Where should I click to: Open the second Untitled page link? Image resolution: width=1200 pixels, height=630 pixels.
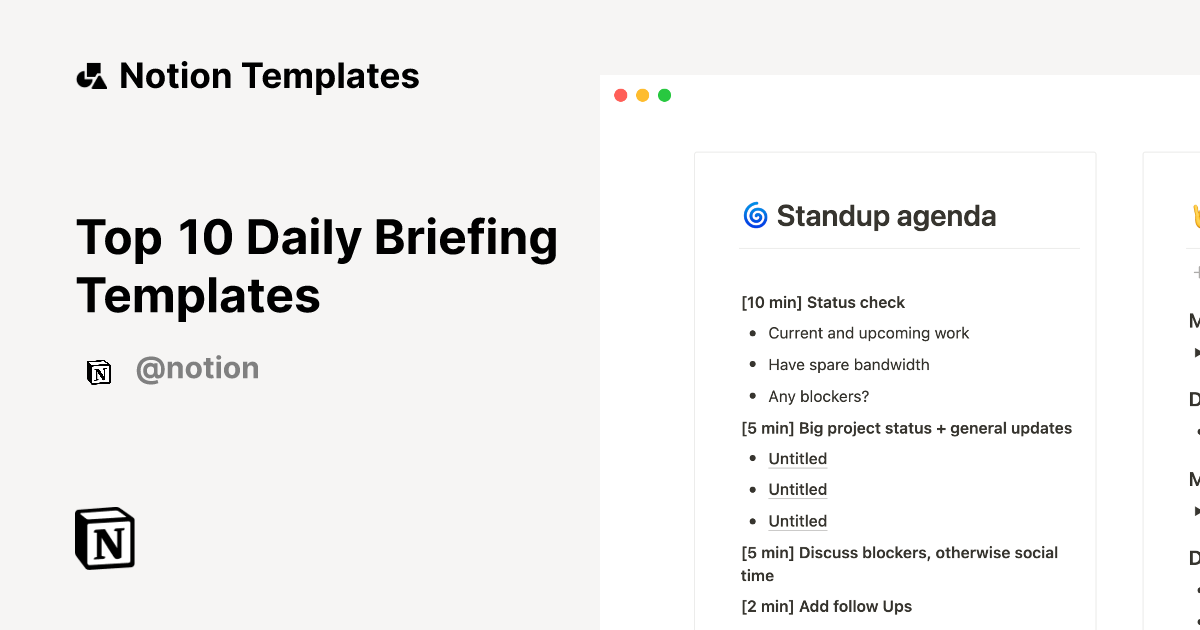(x=797, y=490)
